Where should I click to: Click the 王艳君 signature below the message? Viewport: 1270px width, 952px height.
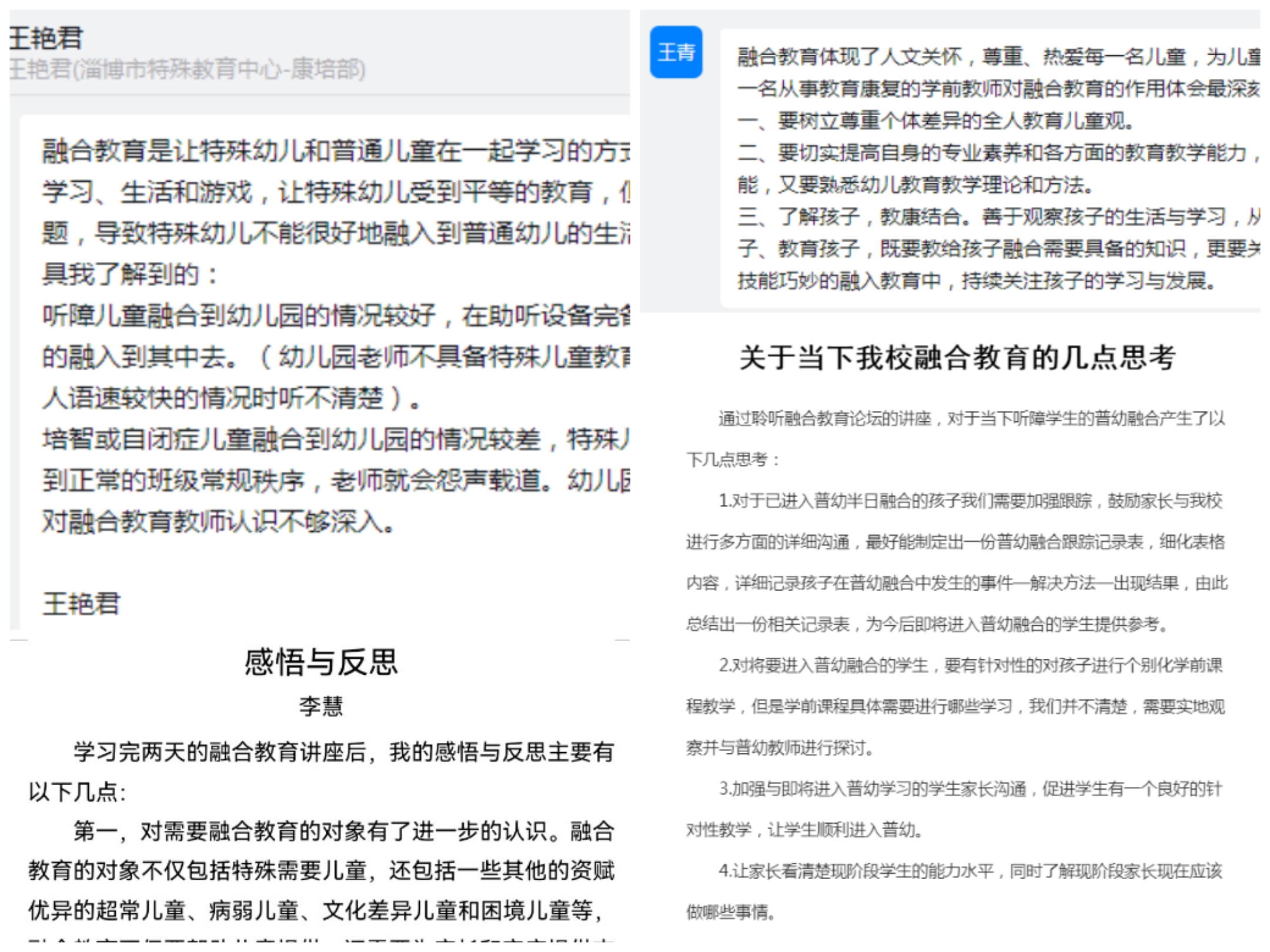pyautogui.click(x=82, y=604)
